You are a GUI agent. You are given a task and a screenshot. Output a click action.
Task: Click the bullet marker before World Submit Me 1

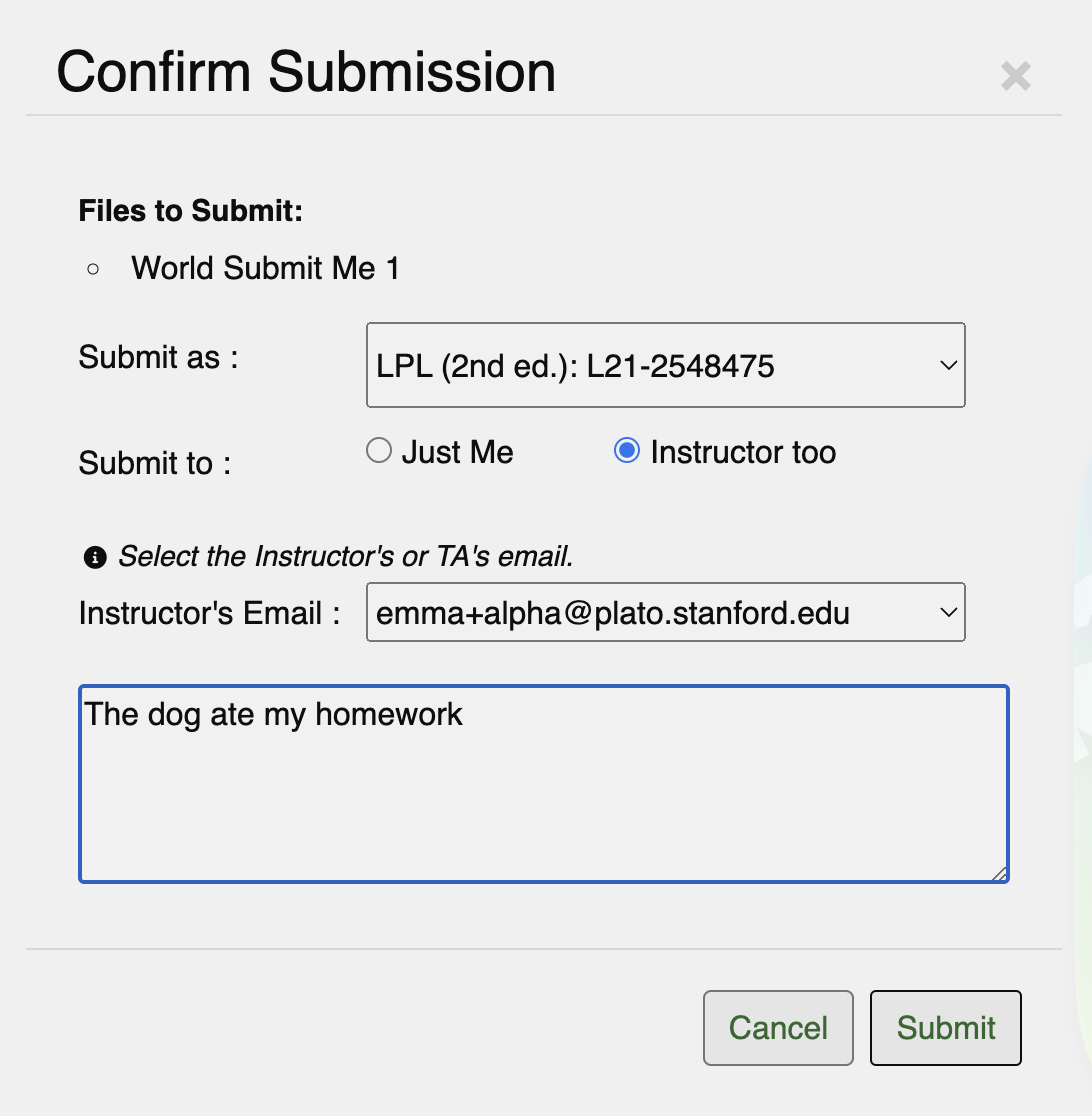pyautogui.click(x=93, y=268)
